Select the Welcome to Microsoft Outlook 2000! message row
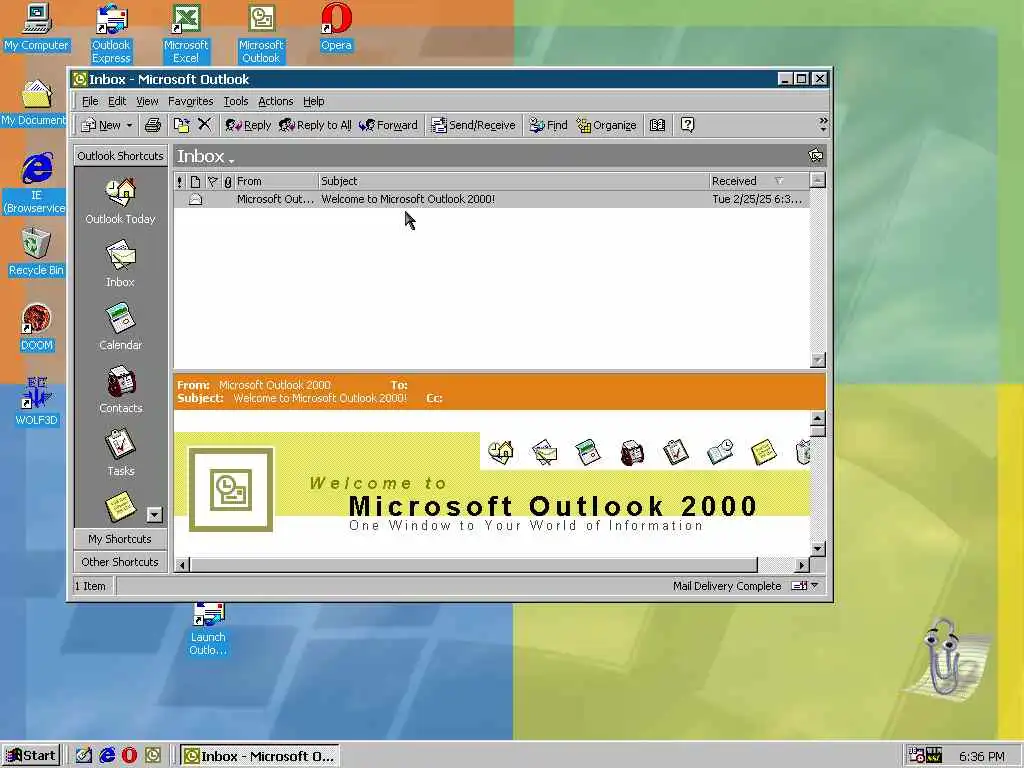The width and height of the screenshot is (1024, 768). click(491, 199)
